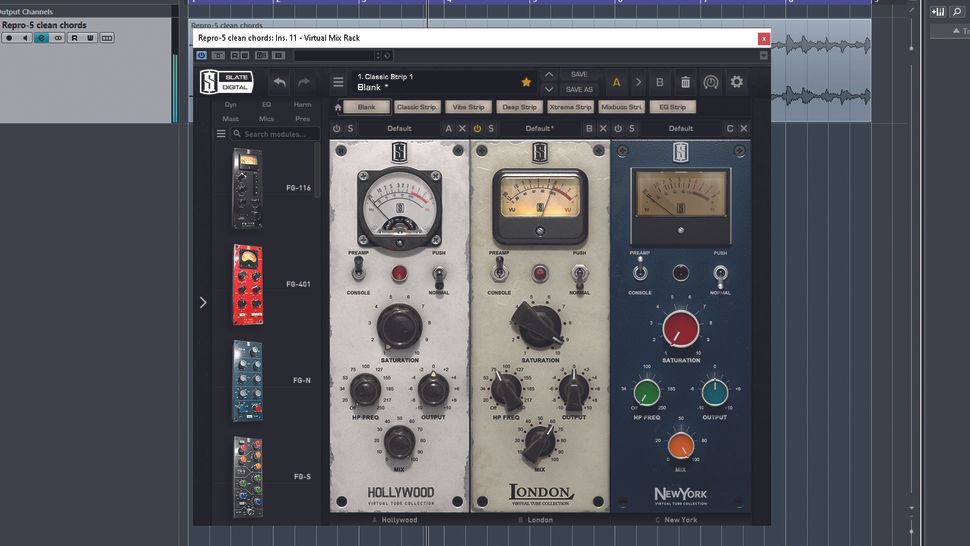970x546 pixels.
Task: Go to the next preset with down chevron
Action: point(549,89)
